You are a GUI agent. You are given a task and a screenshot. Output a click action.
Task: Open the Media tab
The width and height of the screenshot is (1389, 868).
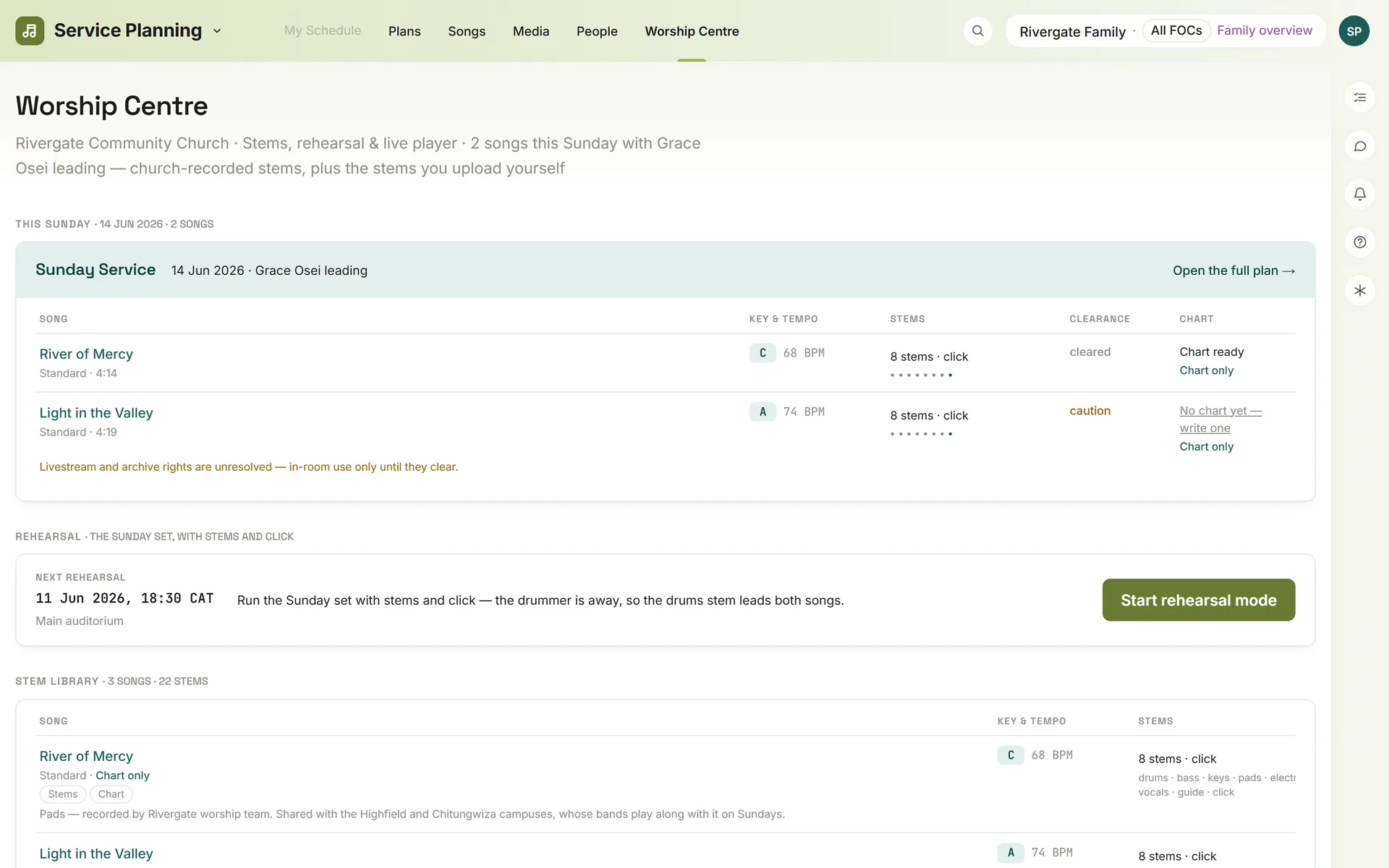click(531, 31)
